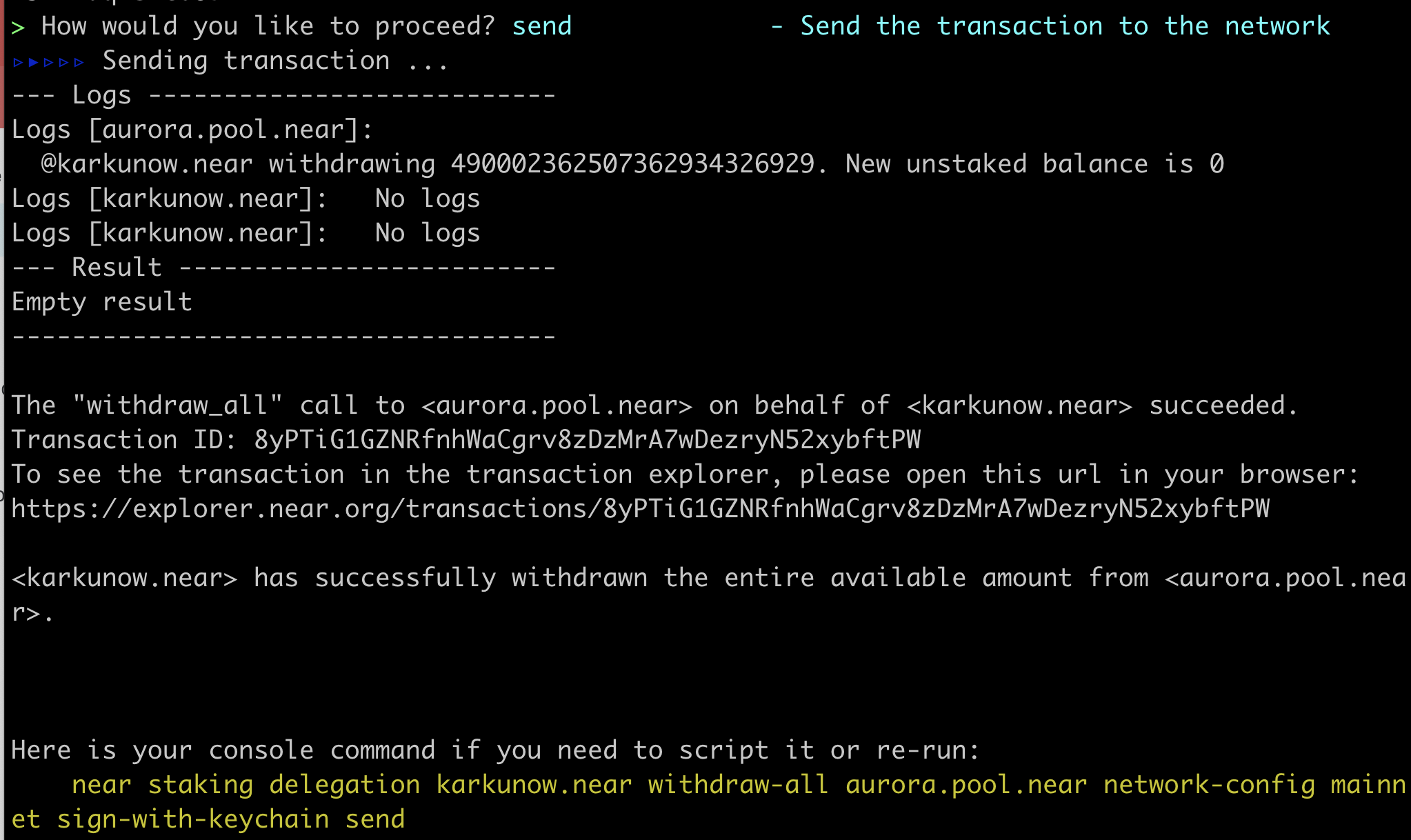
Task: Click the "Empty result" text
Action: click(102, 302)
